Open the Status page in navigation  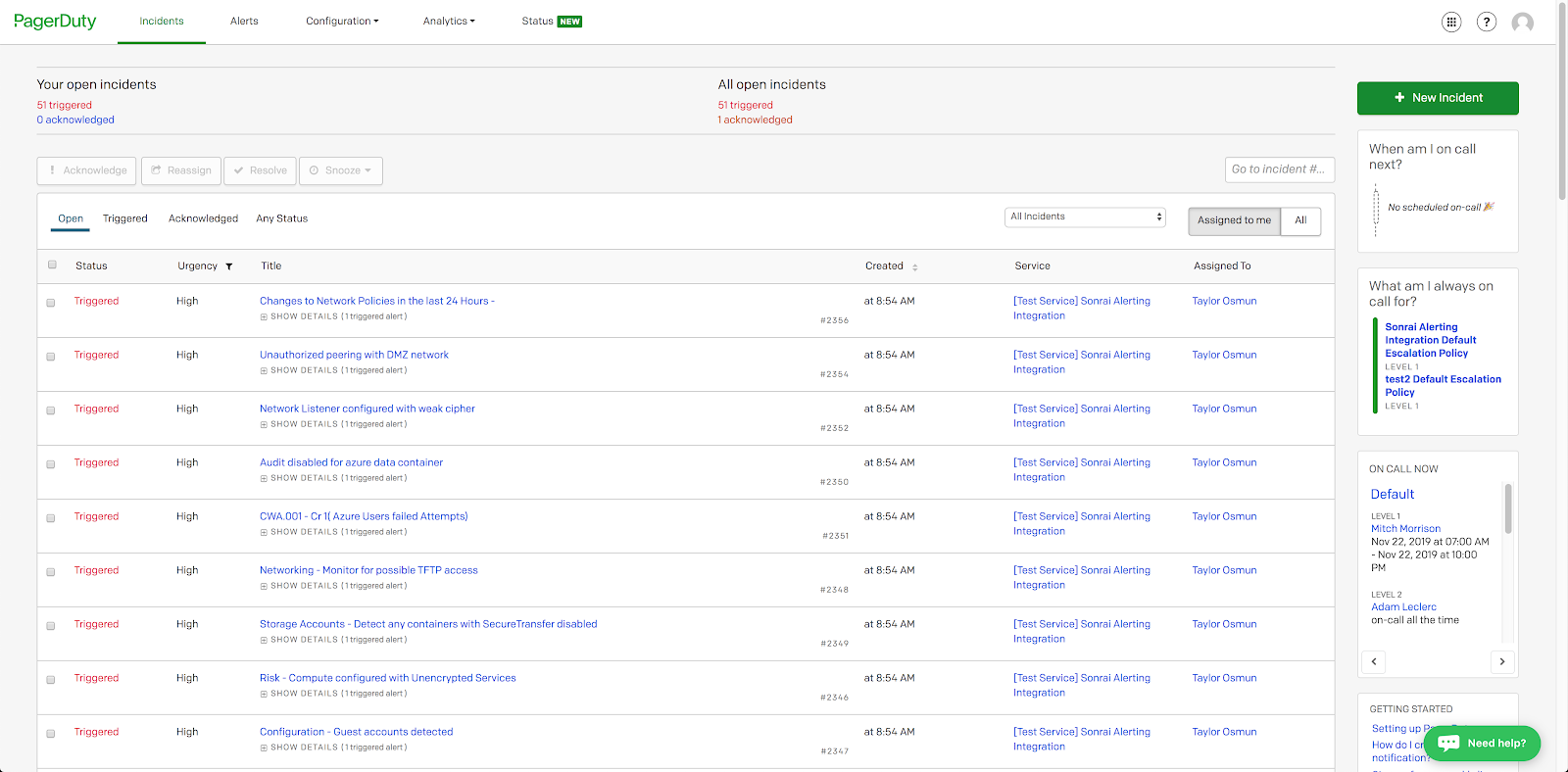click(537, 22)
